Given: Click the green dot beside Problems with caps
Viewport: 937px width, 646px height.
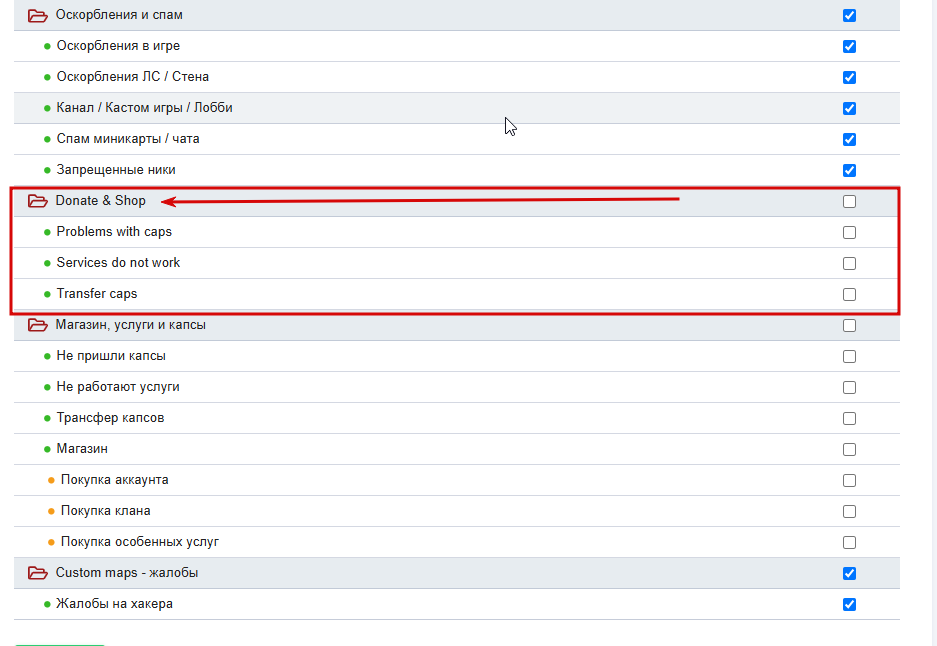Looking at the screenshot, I should 47,232.
